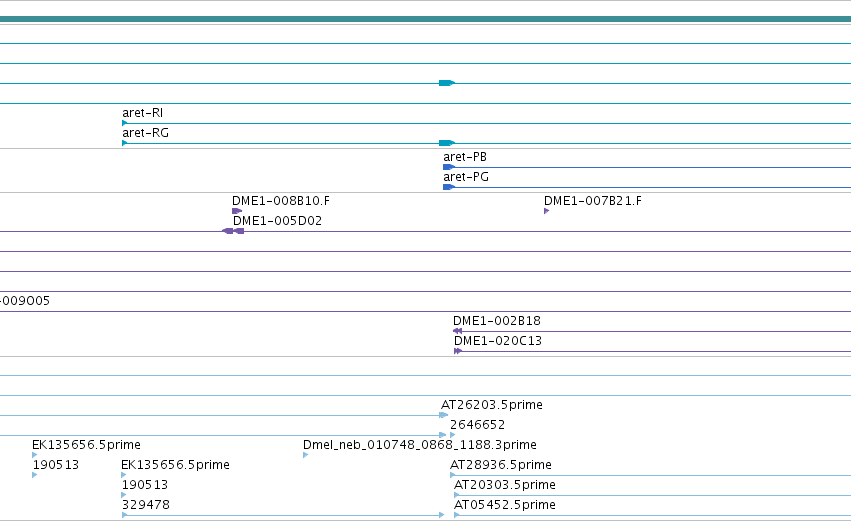Click the DME1-002B18 label
The height and width of the screenshot is (521, 851).
pos(497,321)
